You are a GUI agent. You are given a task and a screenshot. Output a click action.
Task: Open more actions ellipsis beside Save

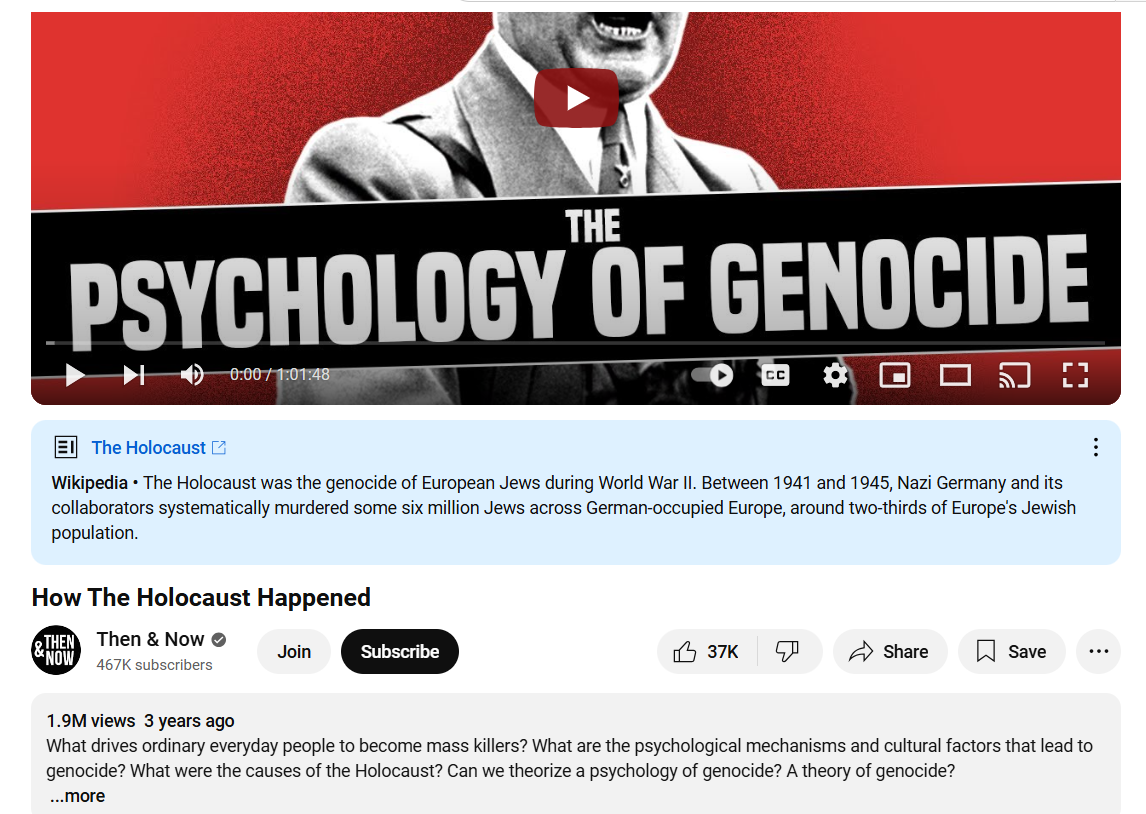click(x=1098, y=651)
